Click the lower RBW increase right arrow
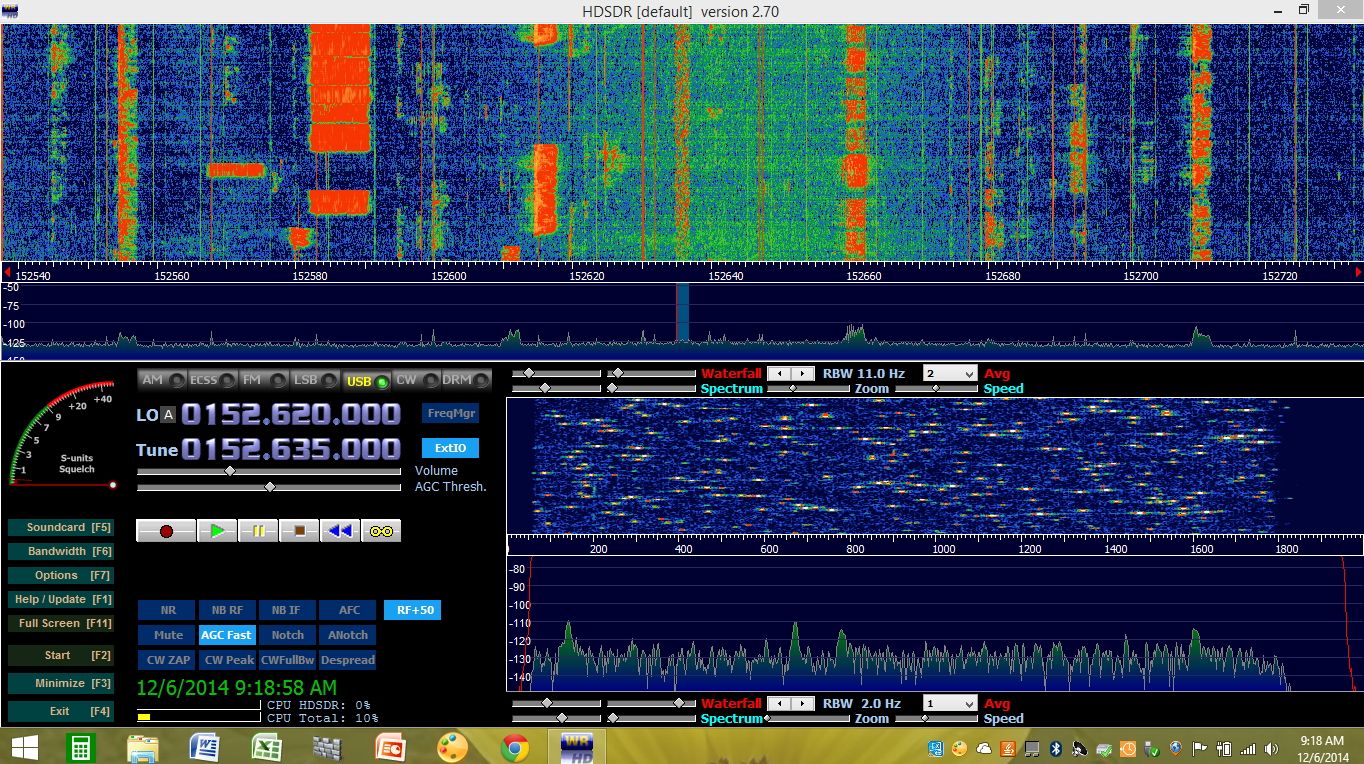1364x764 pixels. pos(803,703)
